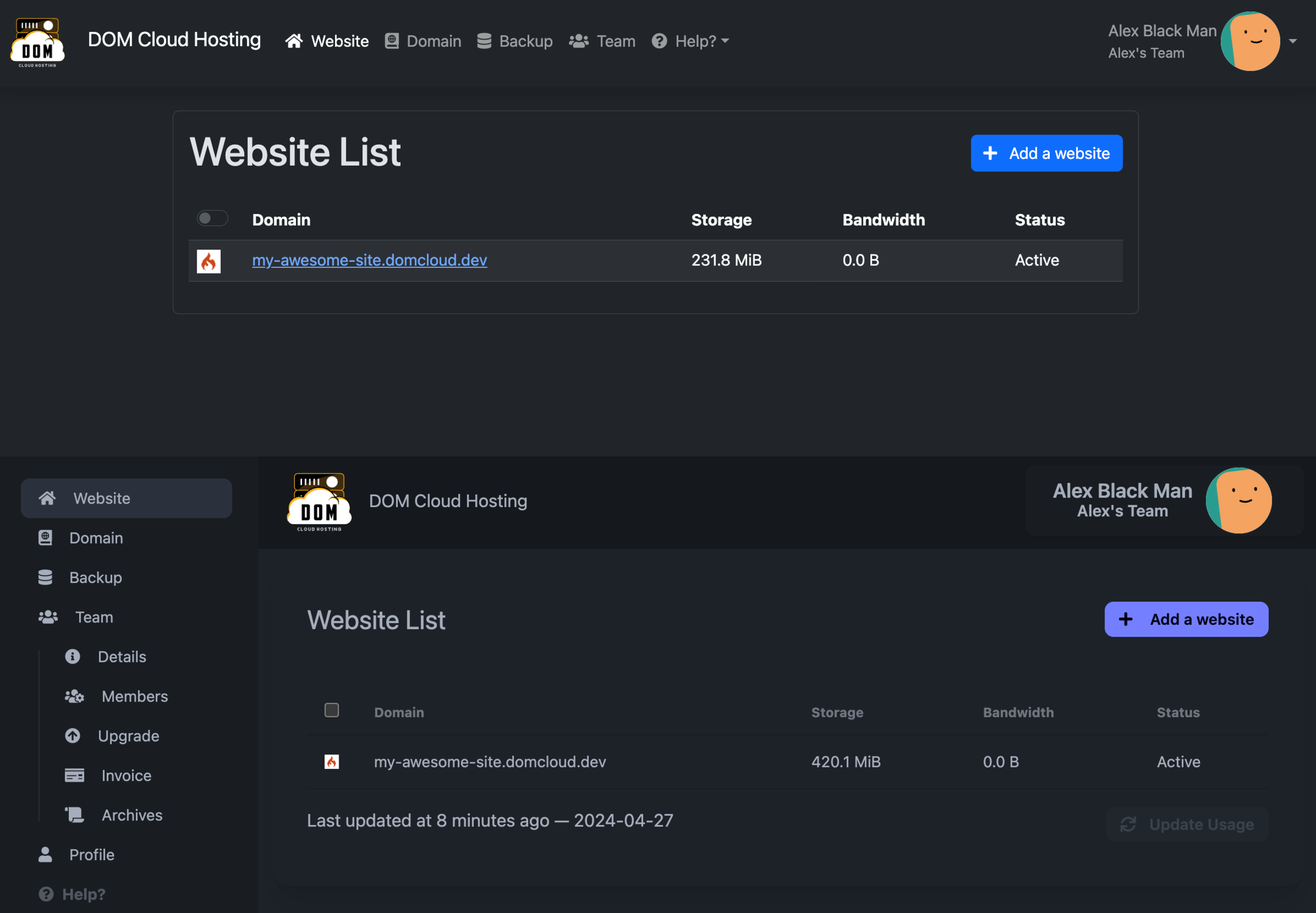
Task: Expand the Team section in sidebar
Action: click(x=93, y=617)
